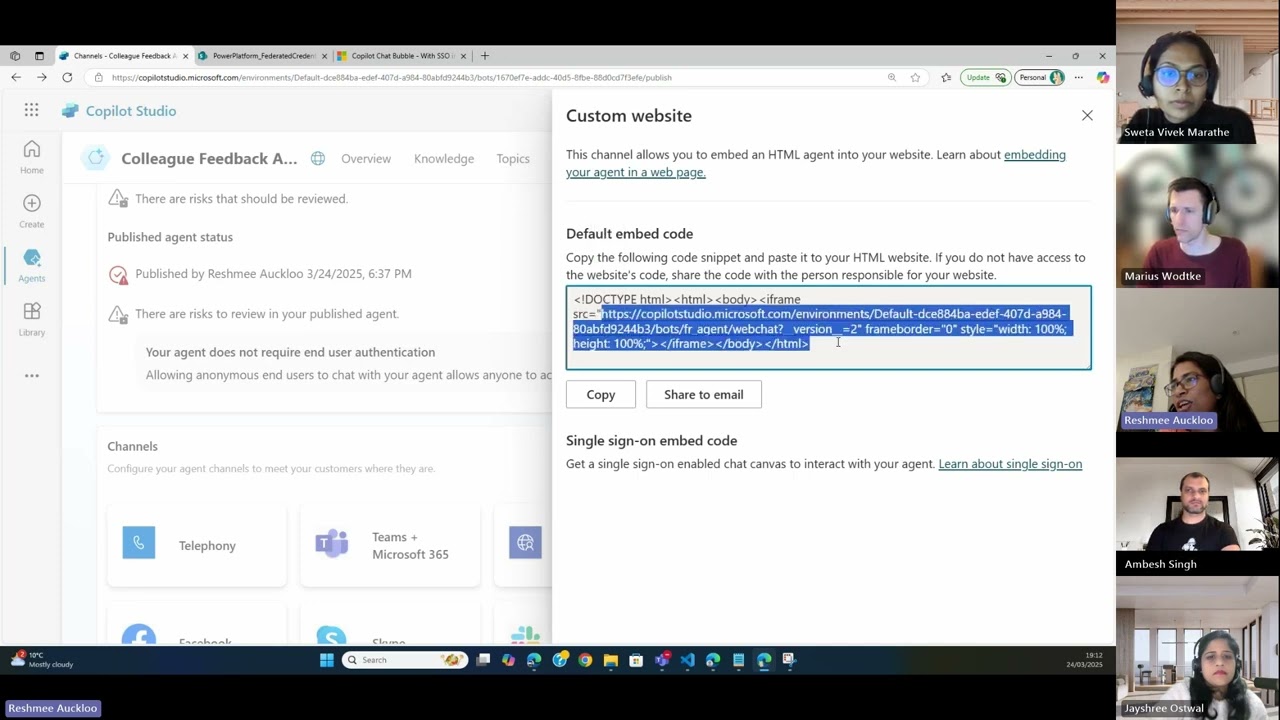Open the Edge Copilot sidebar icon
1280x720 pixels.
[x=1102, y=77]
